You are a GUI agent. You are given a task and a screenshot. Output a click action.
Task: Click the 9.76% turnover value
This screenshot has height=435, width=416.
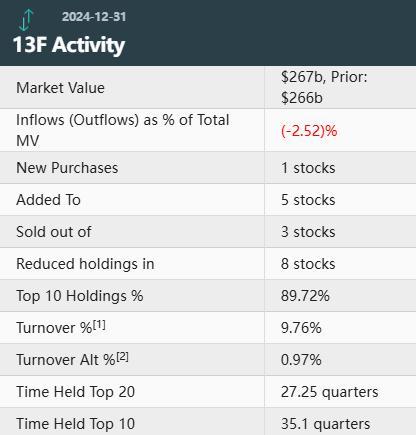[301, 328]
